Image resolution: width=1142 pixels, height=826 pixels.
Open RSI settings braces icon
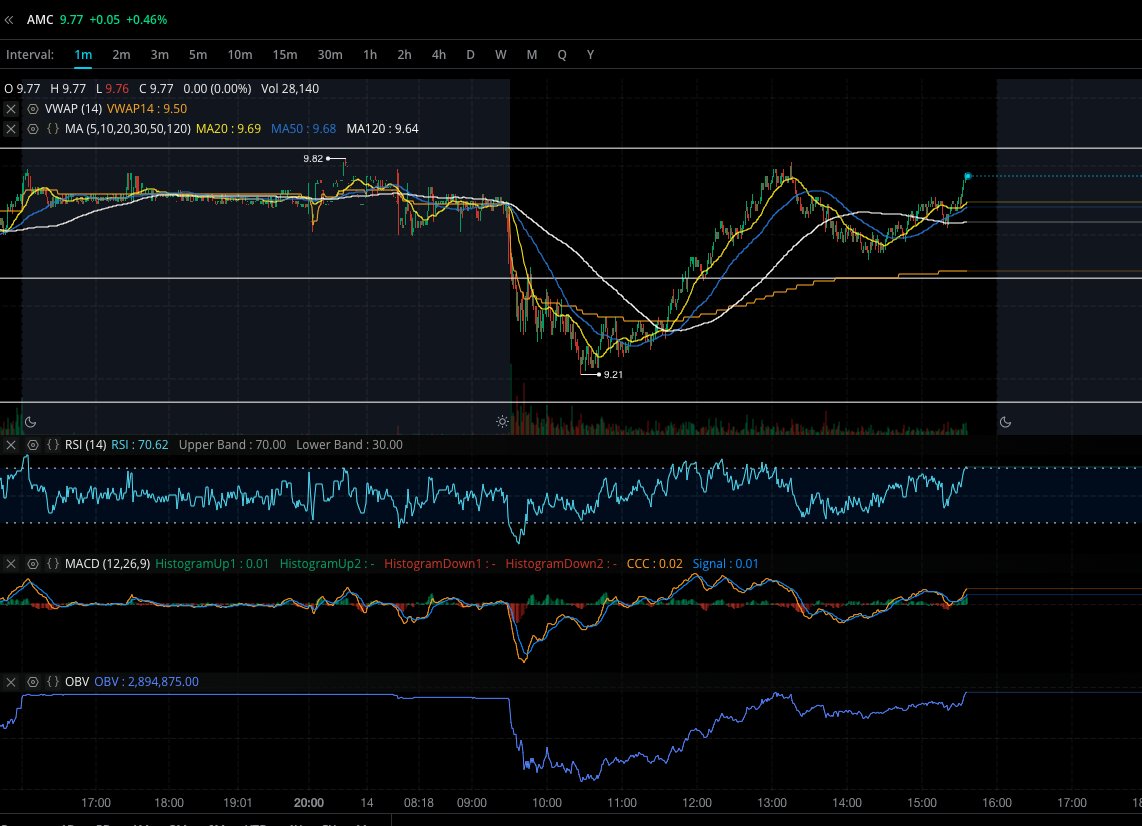click(52, 444)
